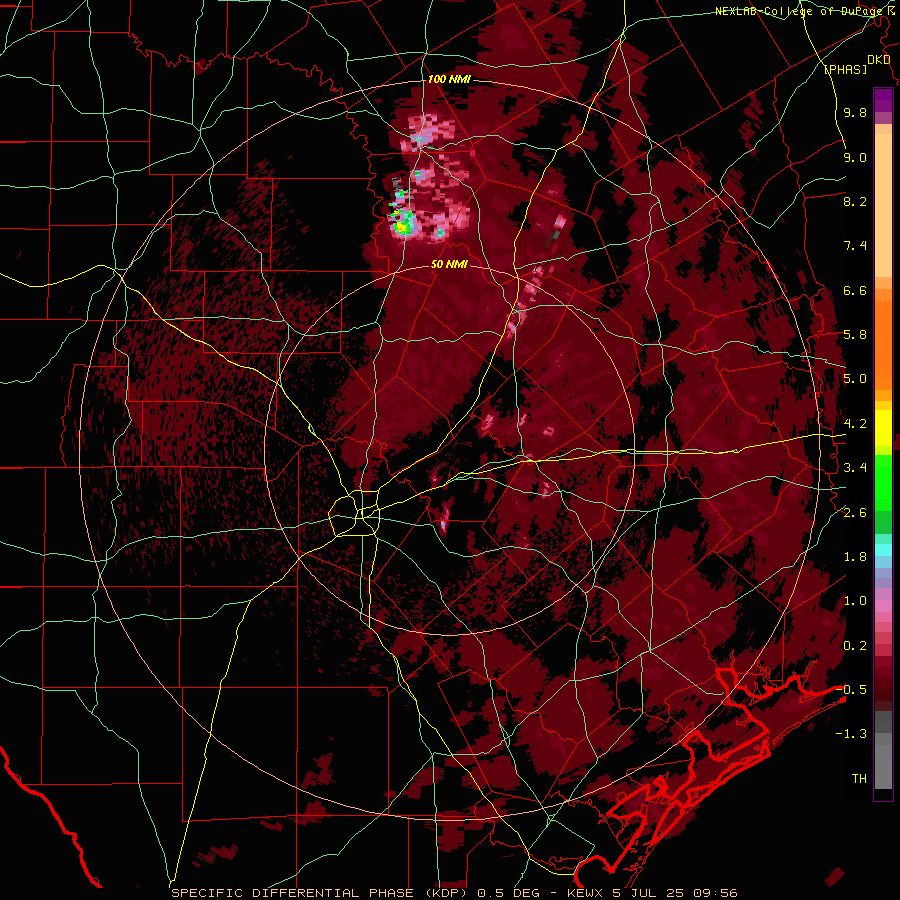Click the 0.2 value on color scale
This screenshot has height=900, width=900.
click(855, 646)
